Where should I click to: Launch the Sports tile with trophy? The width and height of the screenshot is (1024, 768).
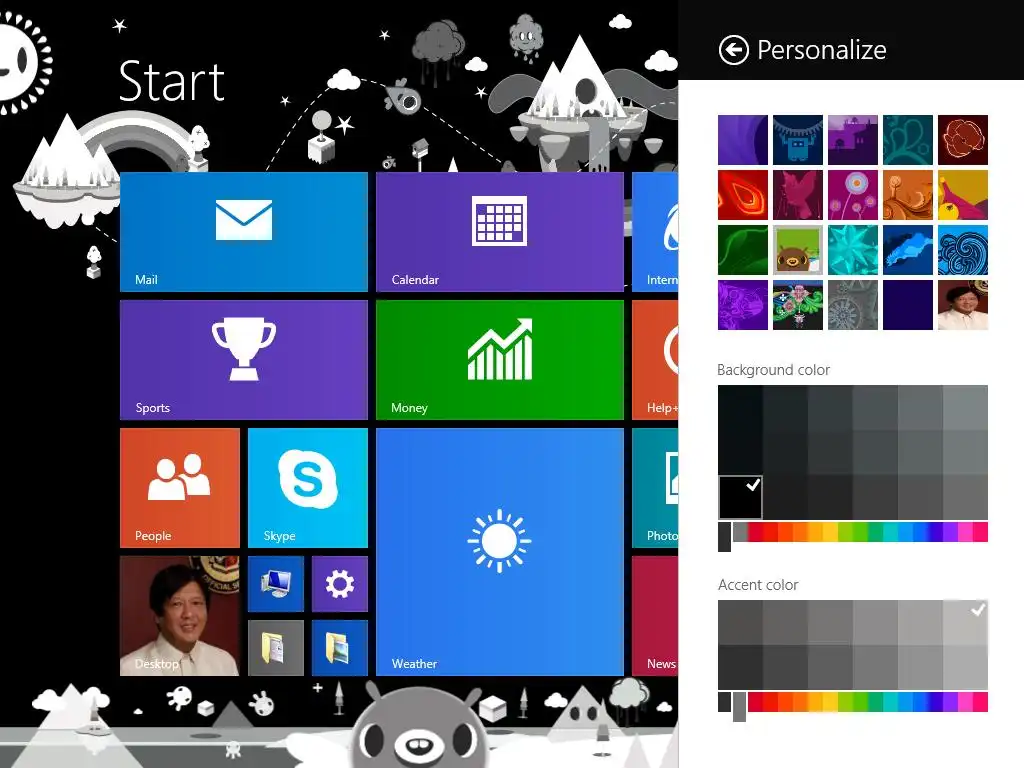click(244, 360)
